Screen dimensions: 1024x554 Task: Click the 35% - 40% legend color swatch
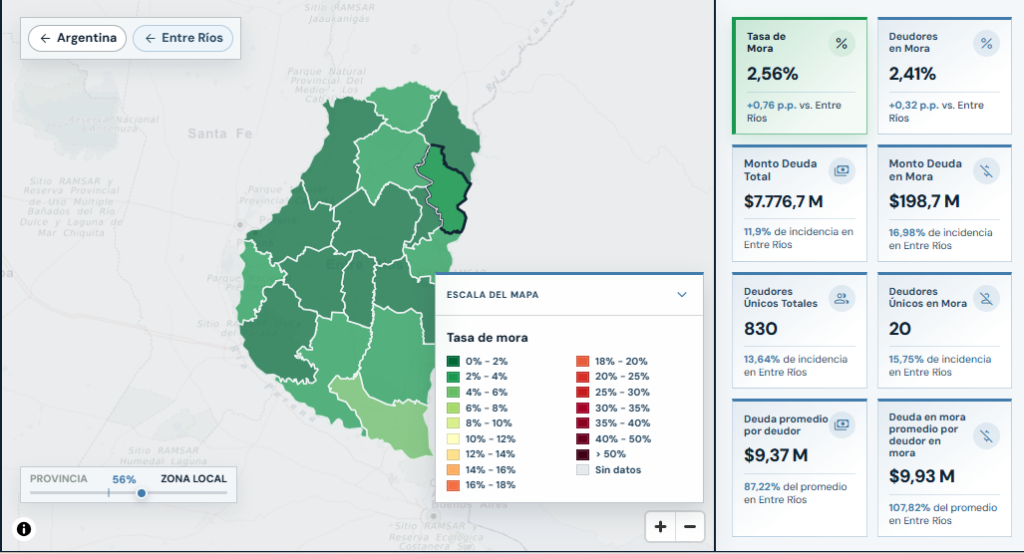coord(583,423)
